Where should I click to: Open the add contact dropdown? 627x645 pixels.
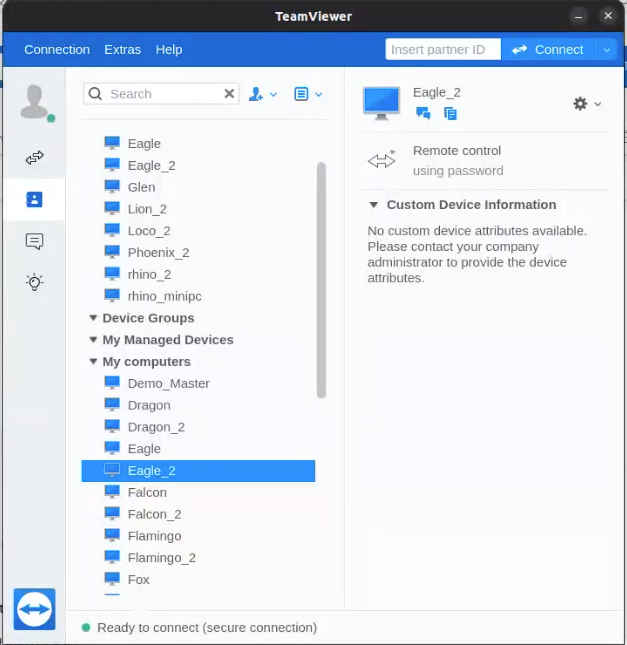click(x=262, y=94)
